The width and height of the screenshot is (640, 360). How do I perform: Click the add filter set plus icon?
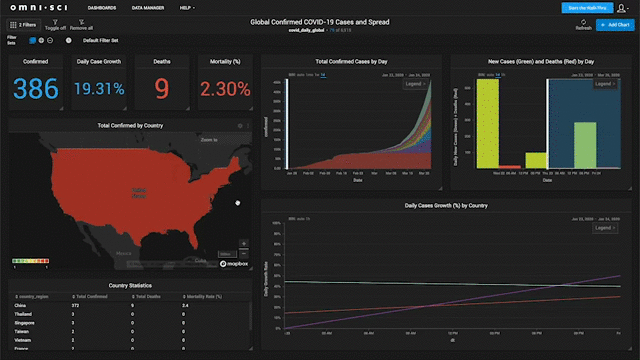pos(41,40)
